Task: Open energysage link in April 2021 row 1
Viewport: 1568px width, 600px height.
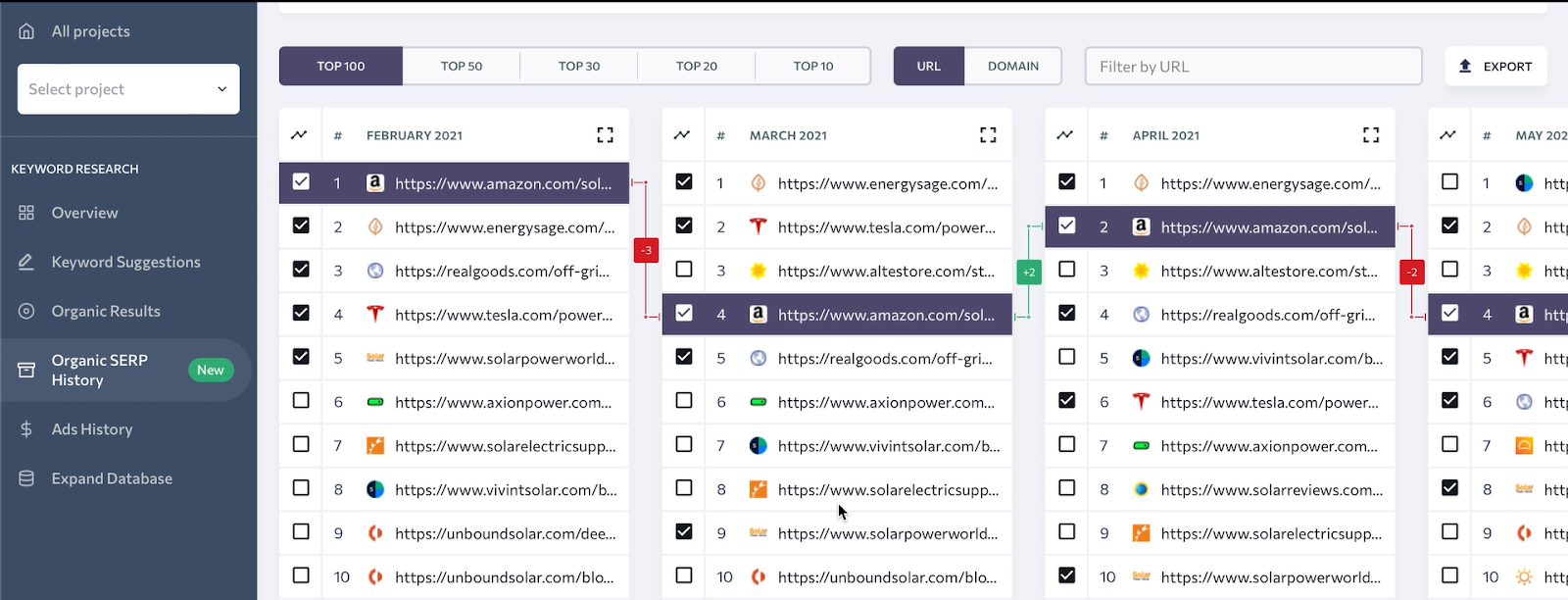Action: [x=1270, y=183]
